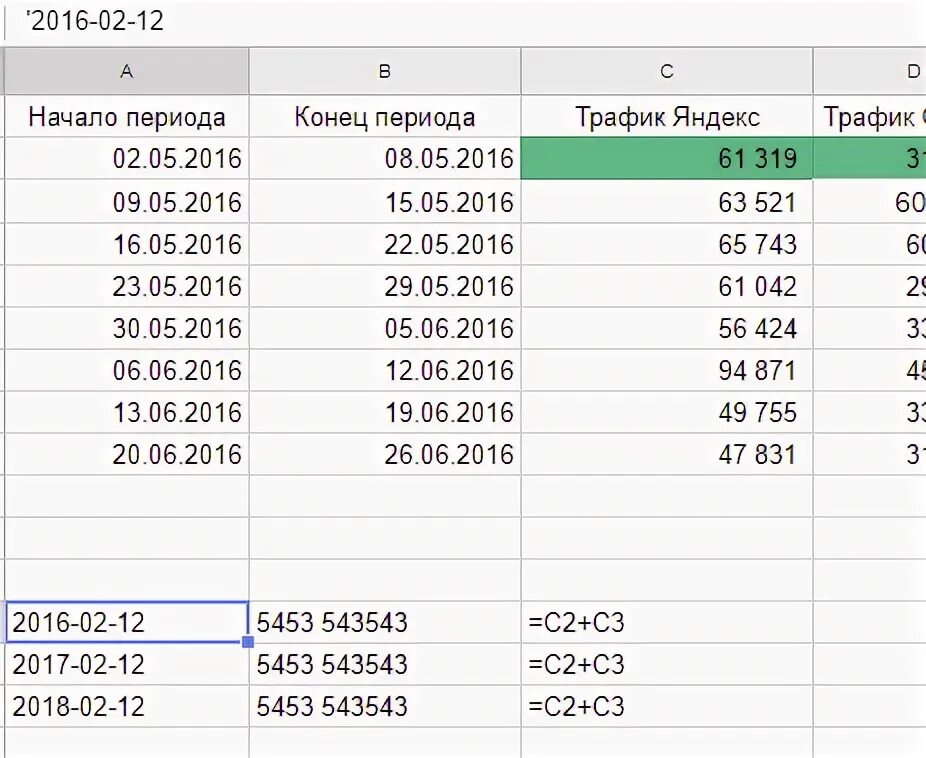Image resolution: width=926 pixels, height=758 pixels.
Task: Select cell with value 47 831
Action: coord(667,453)
